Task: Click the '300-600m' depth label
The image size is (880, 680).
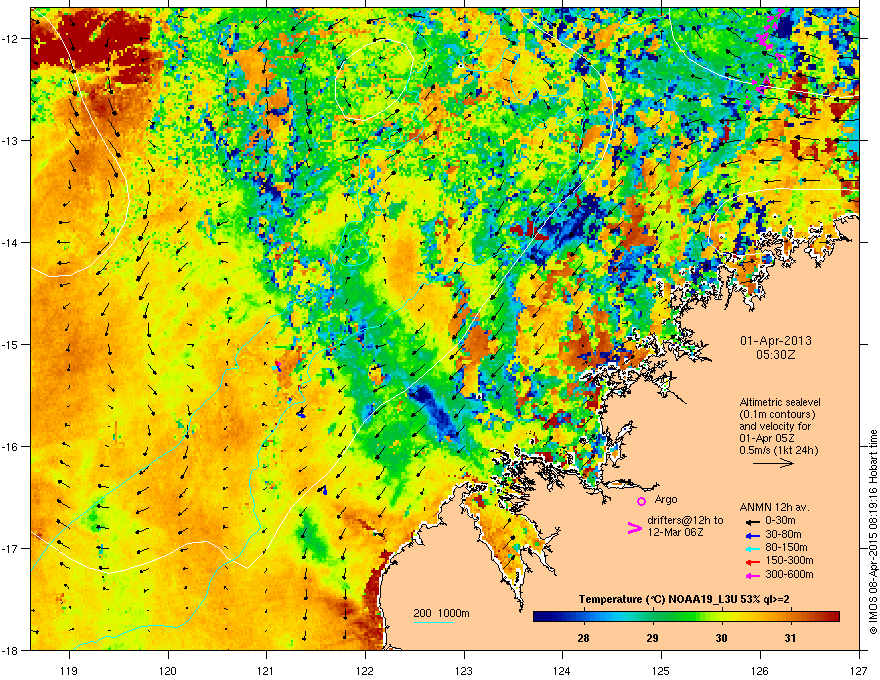Action: pyautogui.click(x=789, y=574)
